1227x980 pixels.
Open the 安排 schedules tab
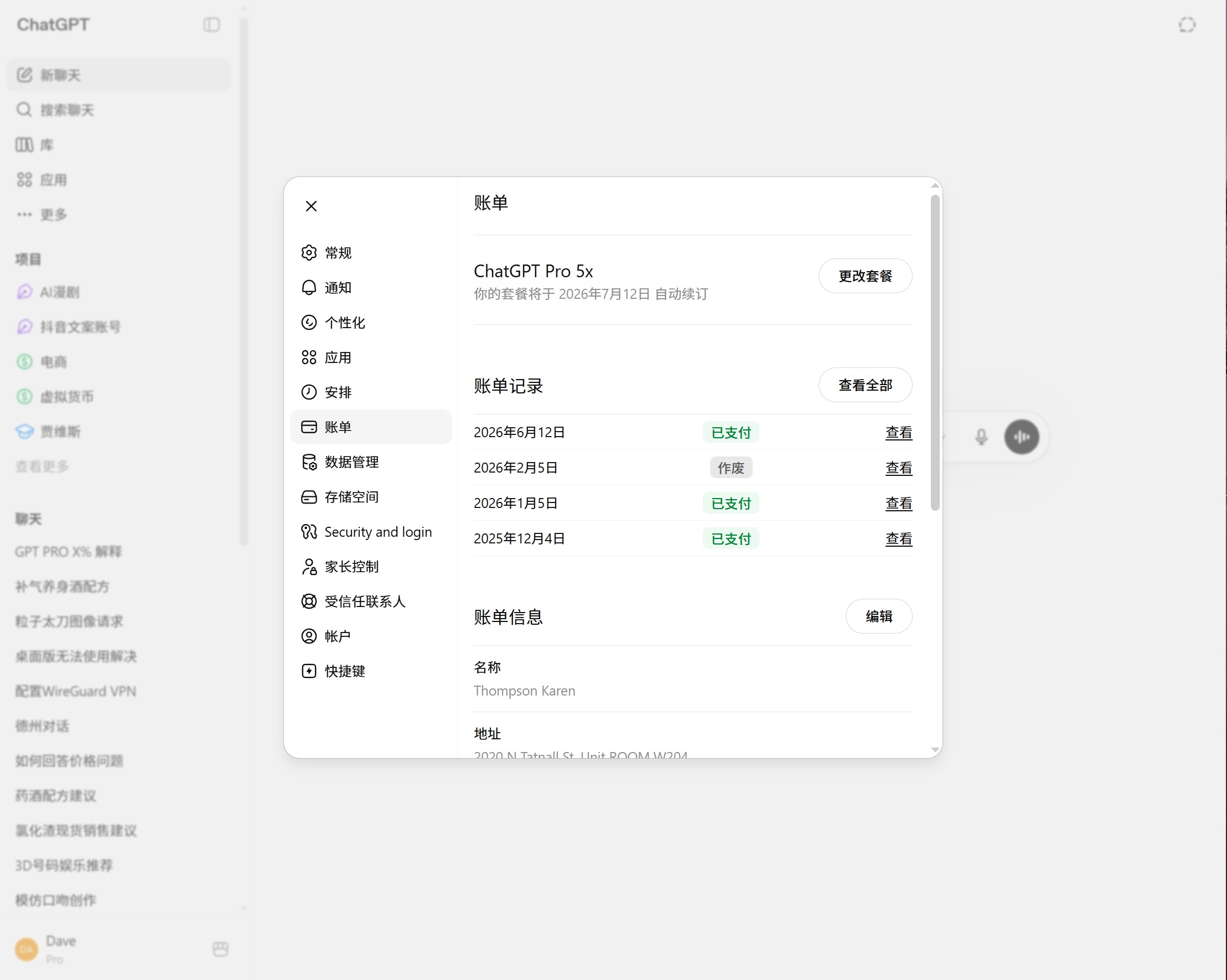pyautogui.click(x=370, y=392)
